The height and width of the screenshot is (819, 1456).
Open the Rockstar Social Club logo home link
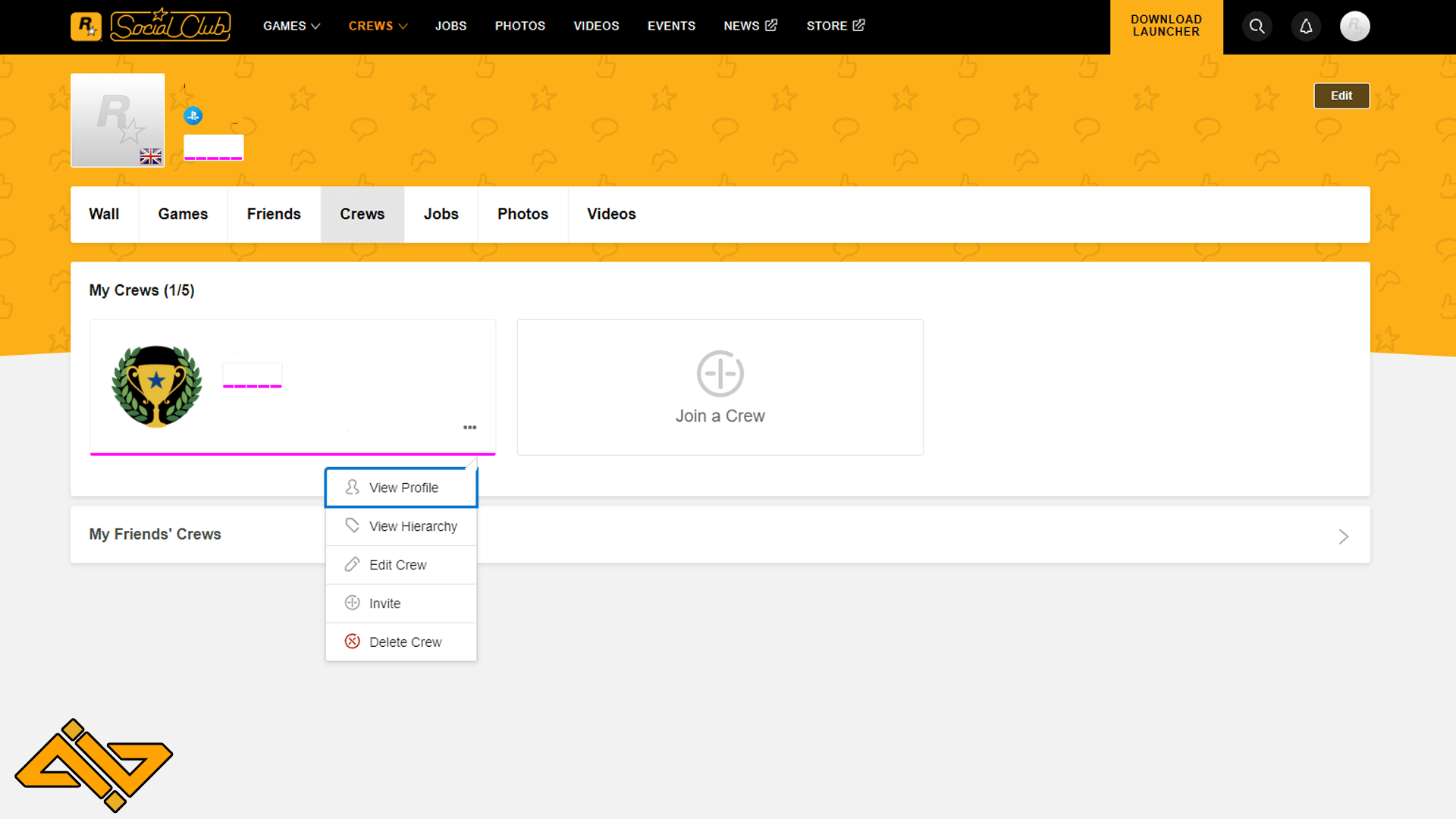tap(151, 26)
